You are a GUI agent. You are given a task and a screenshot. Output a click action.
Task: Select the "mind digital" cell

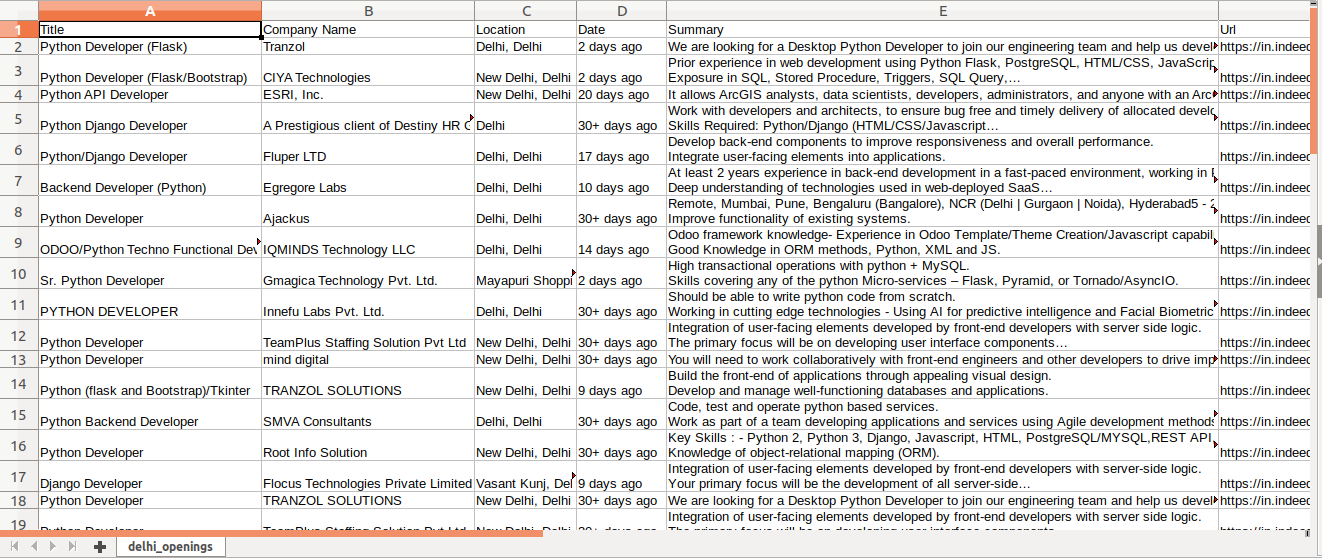pyautogui.click(x=368, y=359)
